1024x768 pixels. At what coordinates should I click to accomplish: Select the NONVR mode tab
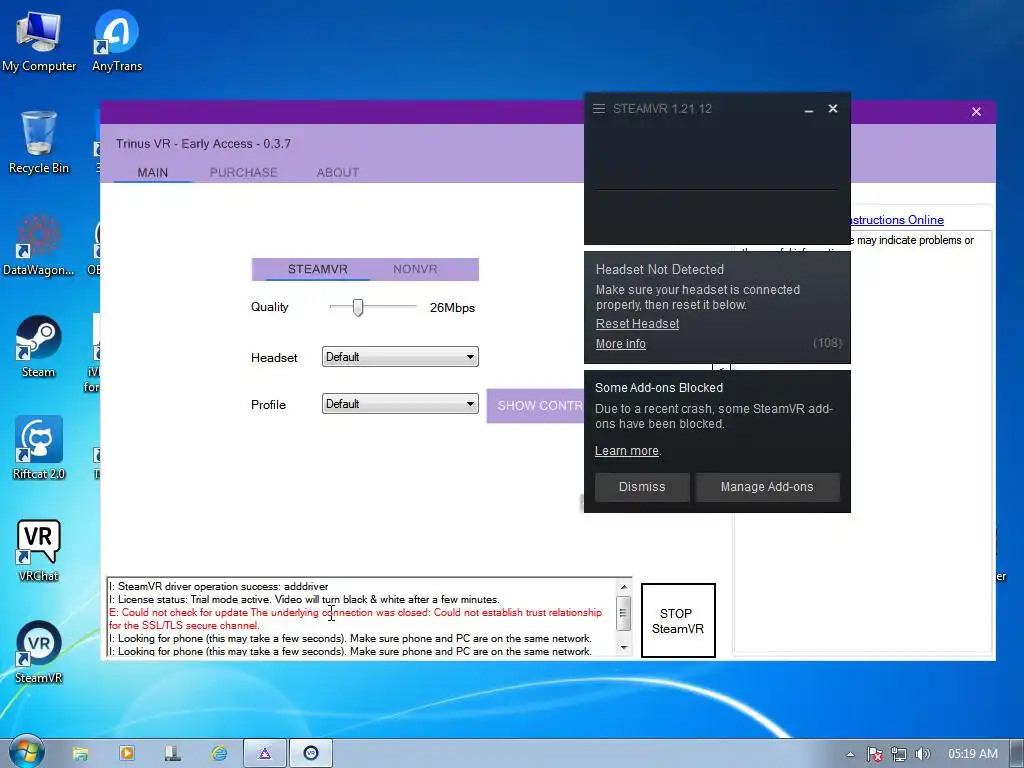pos(415,269)
